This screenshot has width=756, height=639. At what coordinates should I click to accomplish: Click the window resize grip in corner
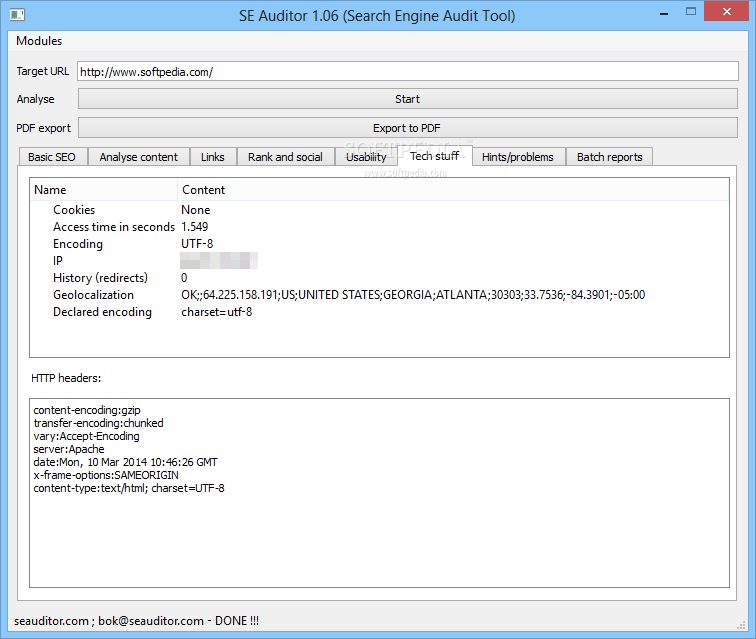(x=741, y=625)
